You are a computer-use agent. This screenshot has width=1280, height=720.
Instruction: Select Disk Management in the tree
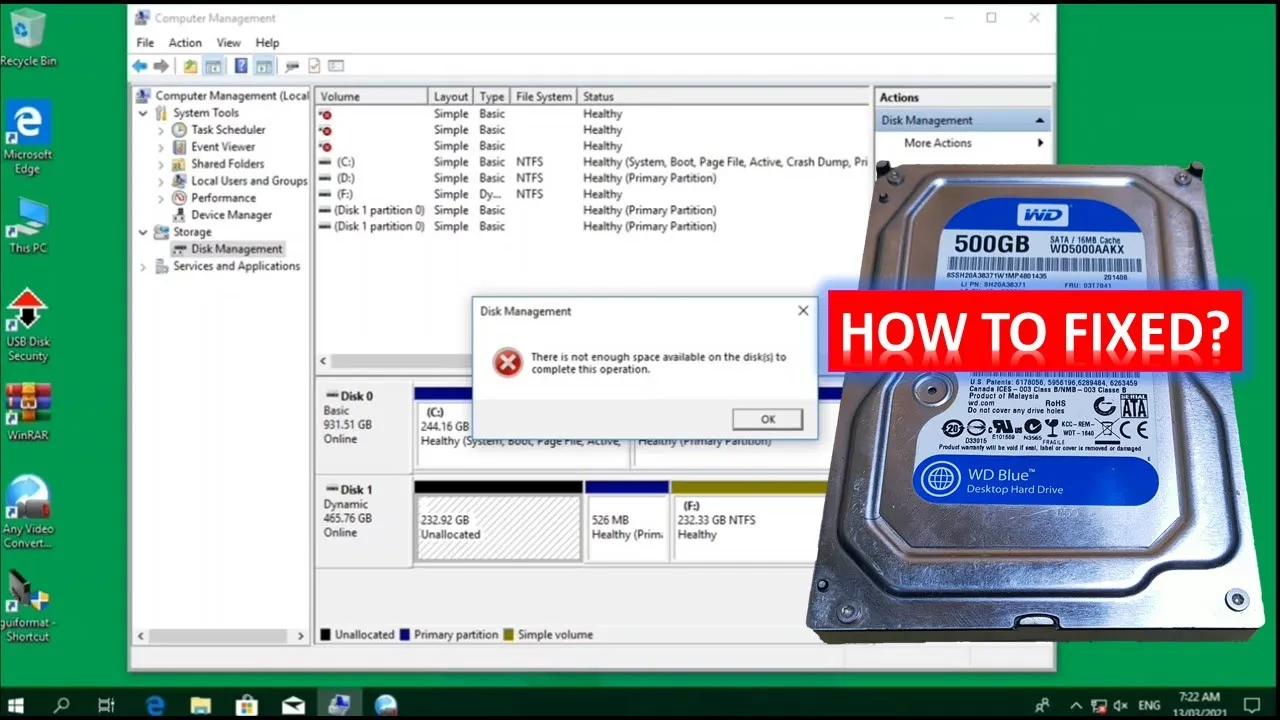[x=228, y=249]
